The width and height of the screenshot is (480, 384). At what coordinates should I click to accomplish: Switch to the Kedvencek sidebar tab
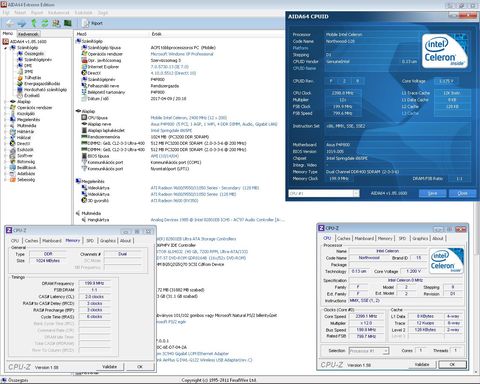click(x=28, y=34)
